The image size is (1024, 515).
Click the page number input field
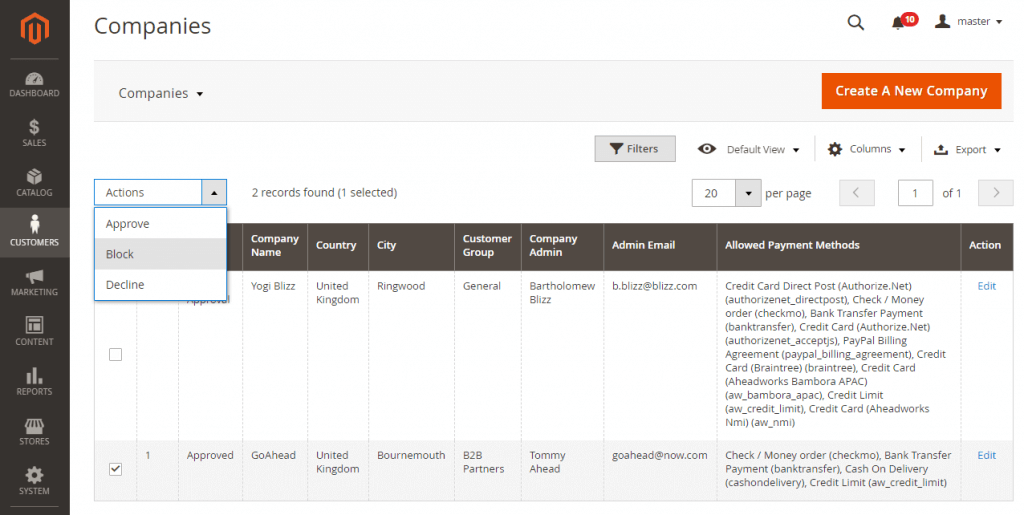pos(915,193)
